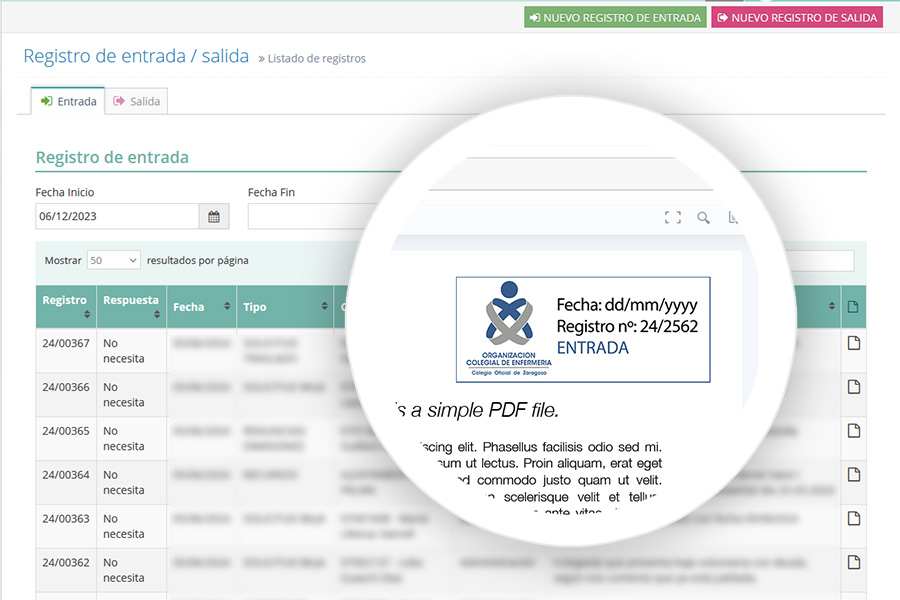Open the document for record 24/00365
900x600 pixels.
(854, 431)
